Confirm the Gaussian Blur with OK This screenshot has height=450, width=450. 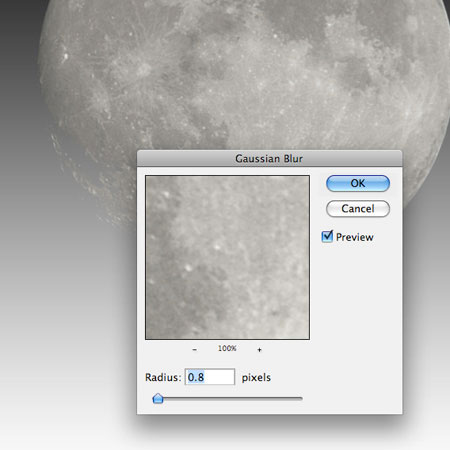click(358, 183)
